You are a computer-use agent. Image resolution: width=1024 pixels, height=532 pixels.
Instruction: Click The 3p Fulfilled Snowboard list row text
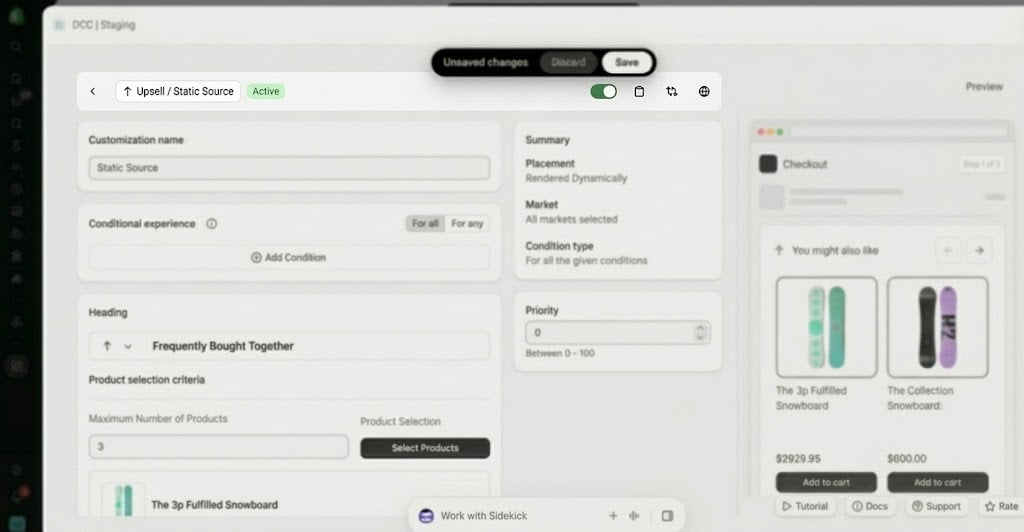click(x=214, y=505)
